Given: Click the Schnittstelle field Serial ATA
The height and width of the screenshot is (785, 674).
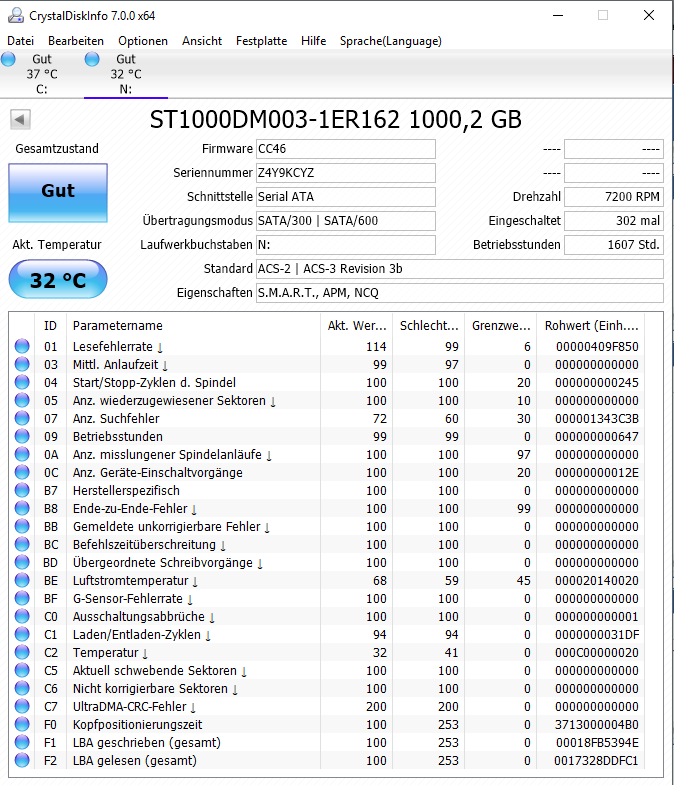Looking at the screenshot, I should [x=346, y=197].
